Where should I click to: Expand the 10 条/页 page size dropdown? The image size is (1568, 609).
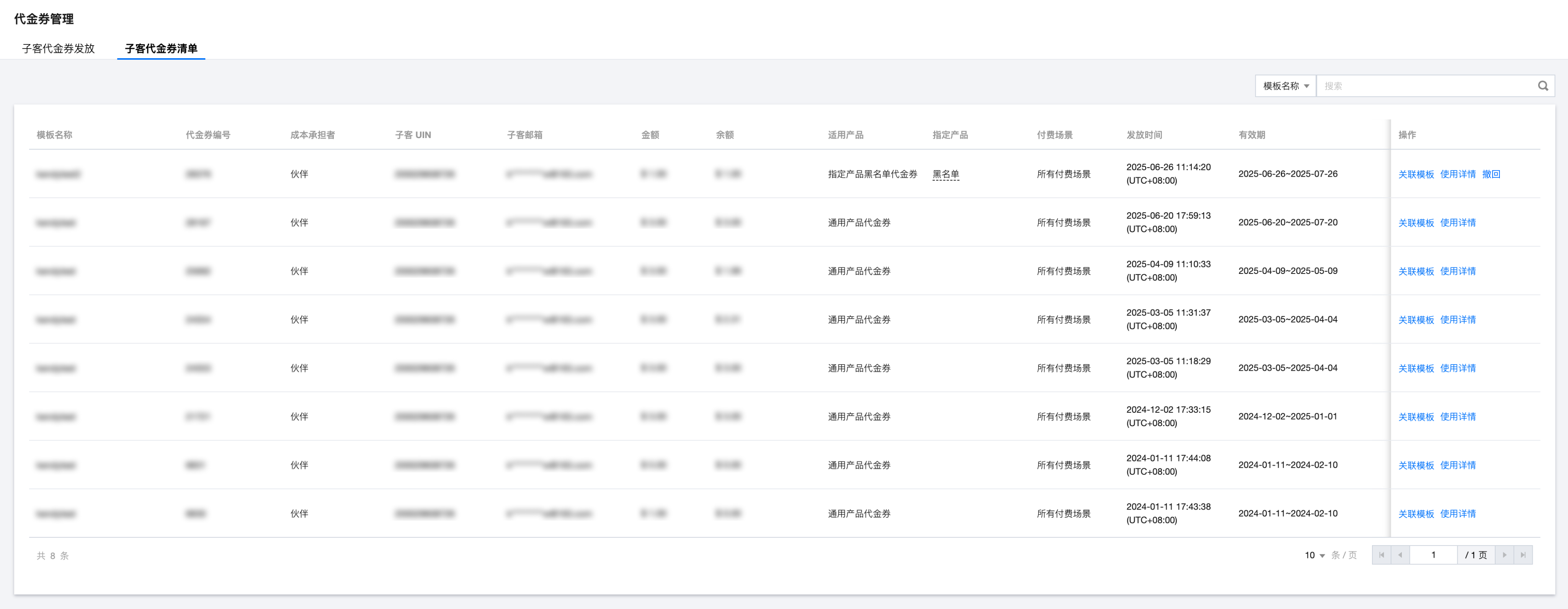click(1315, 555)
